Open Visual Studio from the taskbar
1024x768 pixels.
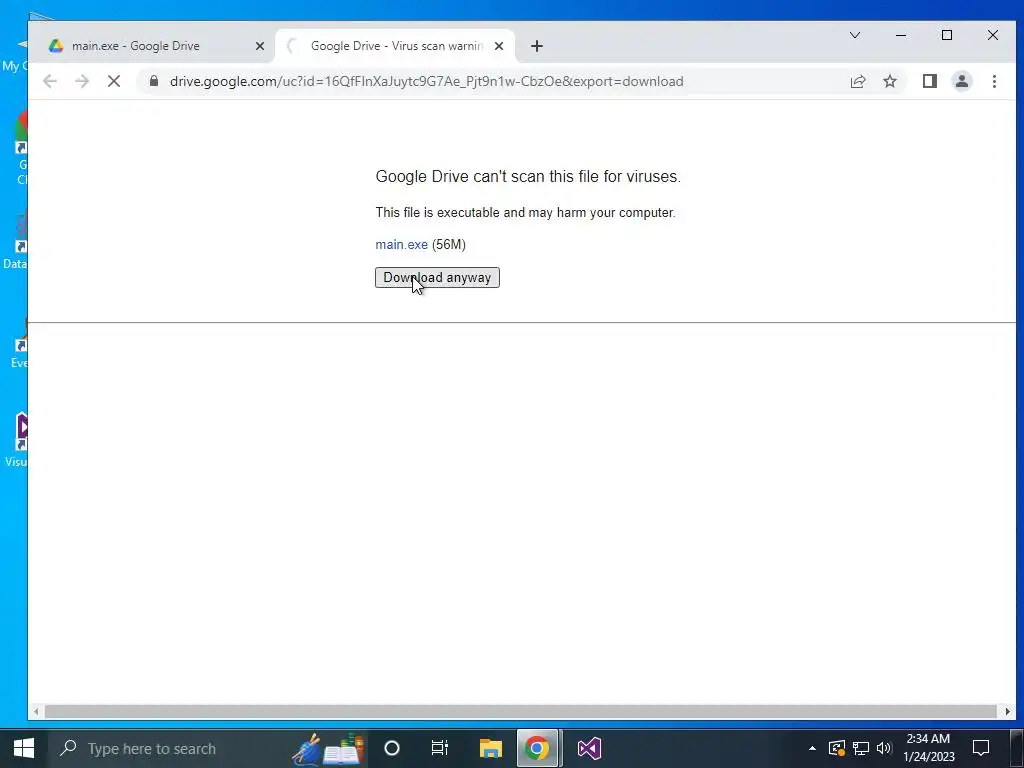[x=589, y=748]
